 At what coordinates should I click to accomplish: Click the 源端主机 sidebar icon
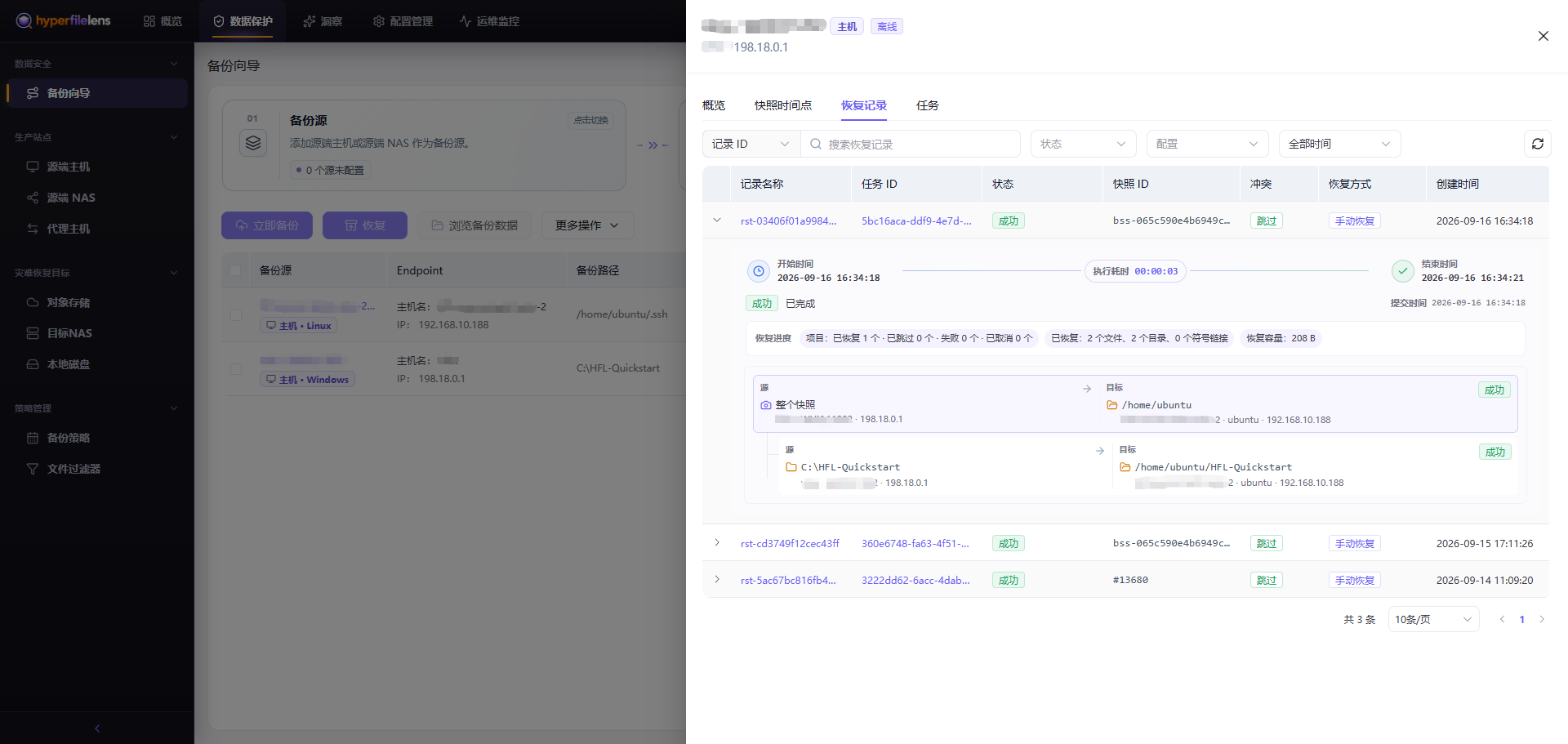pos(33,167)
